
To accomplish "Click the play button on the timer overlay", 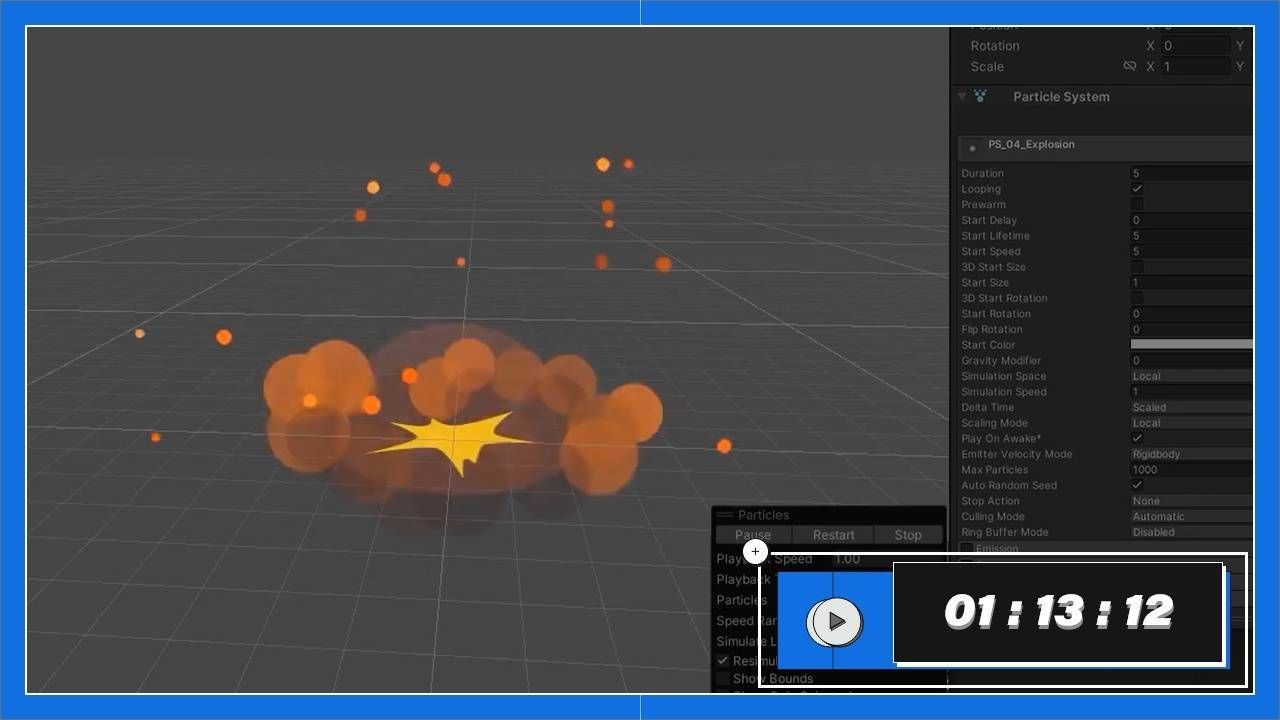I will click(837, 622).
